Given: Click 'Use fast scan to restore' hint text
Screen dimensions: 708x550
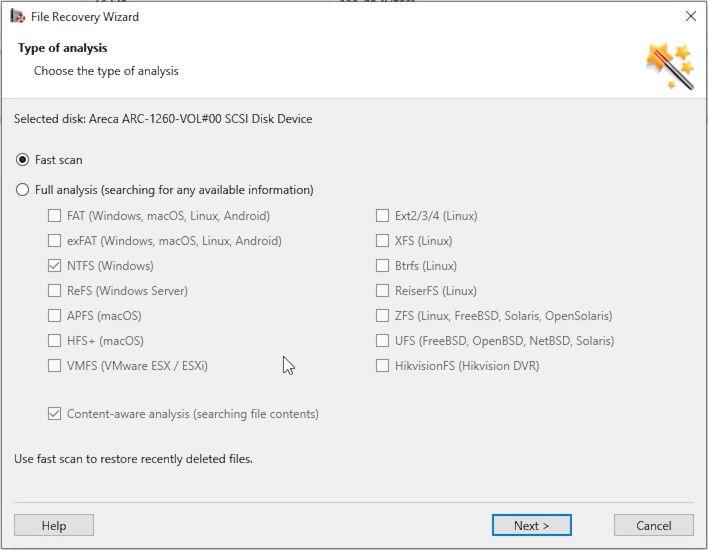Looking at the screenshot, I should (x=133, y=459).
